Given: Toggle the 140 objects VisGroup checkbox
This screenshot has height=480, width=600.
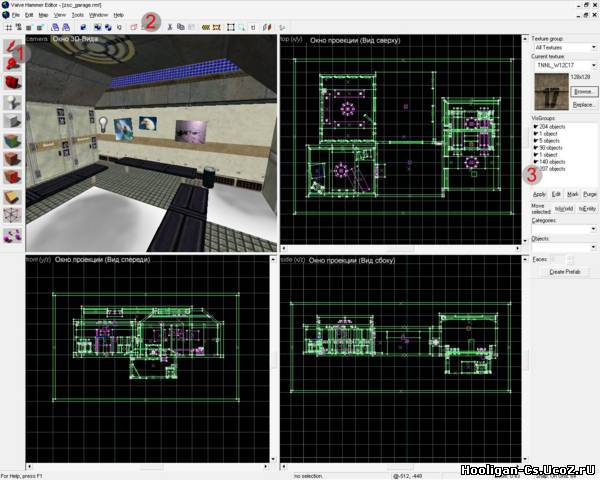Looking at the screenshot, I should pos(536,162).
